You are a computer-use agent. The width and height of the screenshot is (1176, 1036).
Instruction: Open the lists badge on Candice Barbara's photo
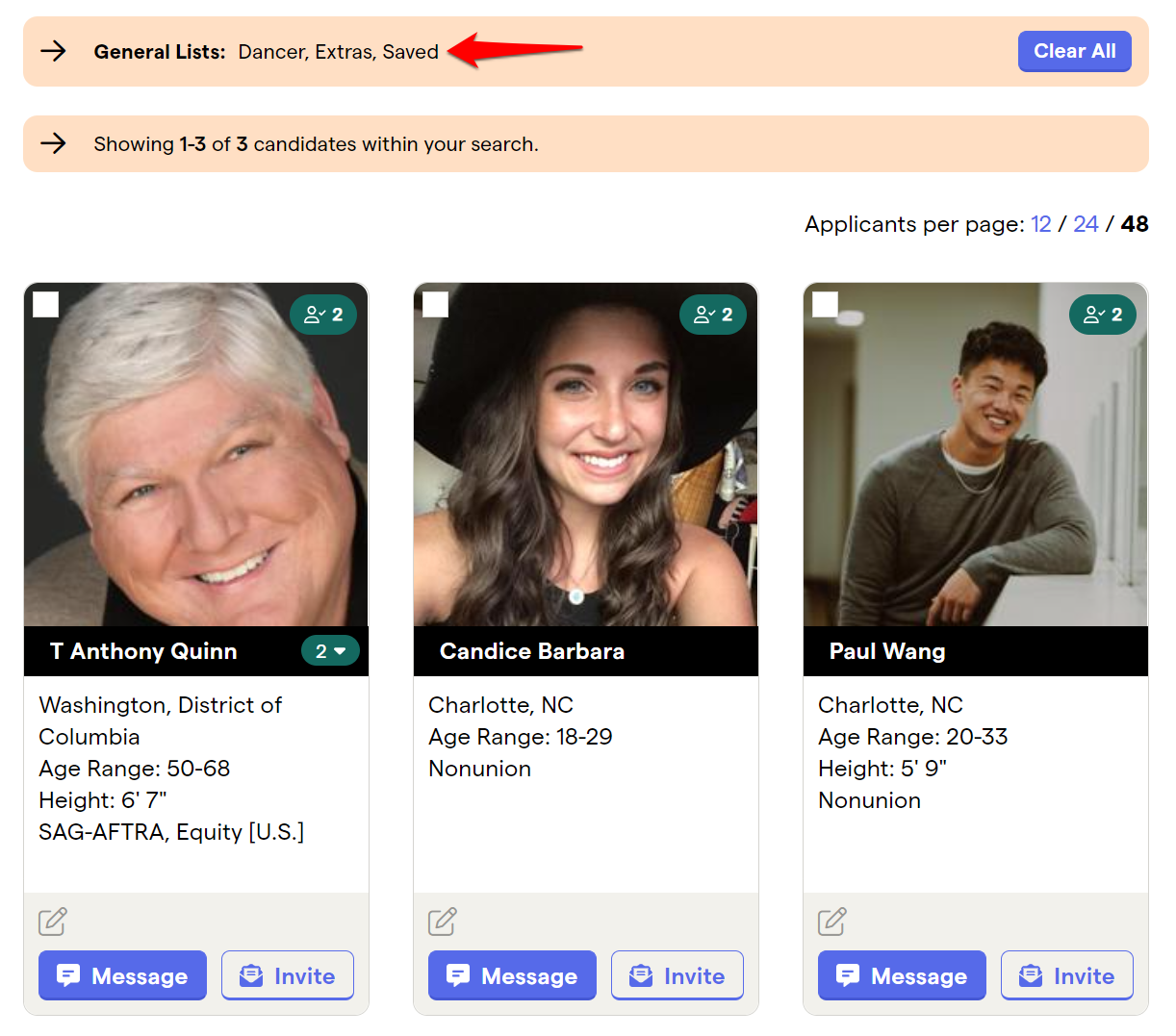tap(713, 315)
